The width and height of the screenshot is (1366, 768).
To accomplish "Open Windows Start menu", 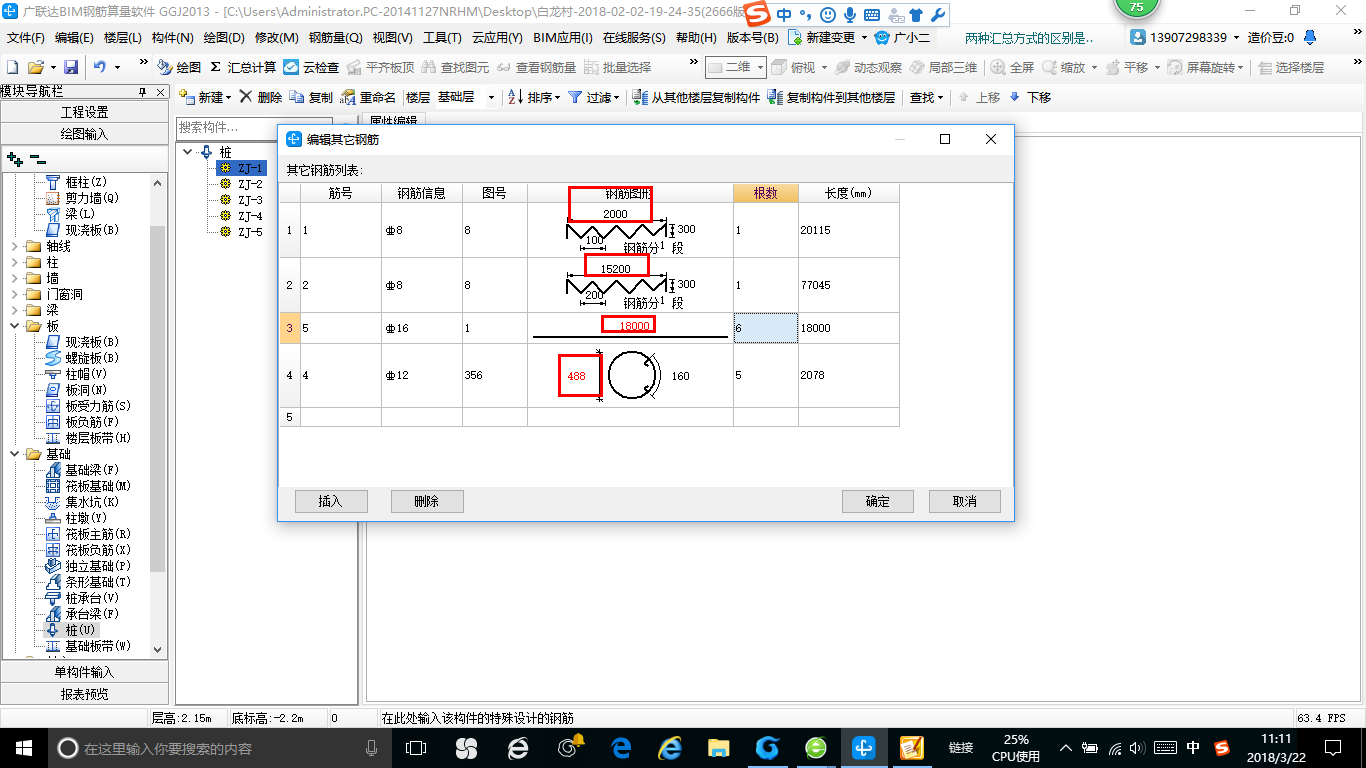I will [x=23, y=747].
